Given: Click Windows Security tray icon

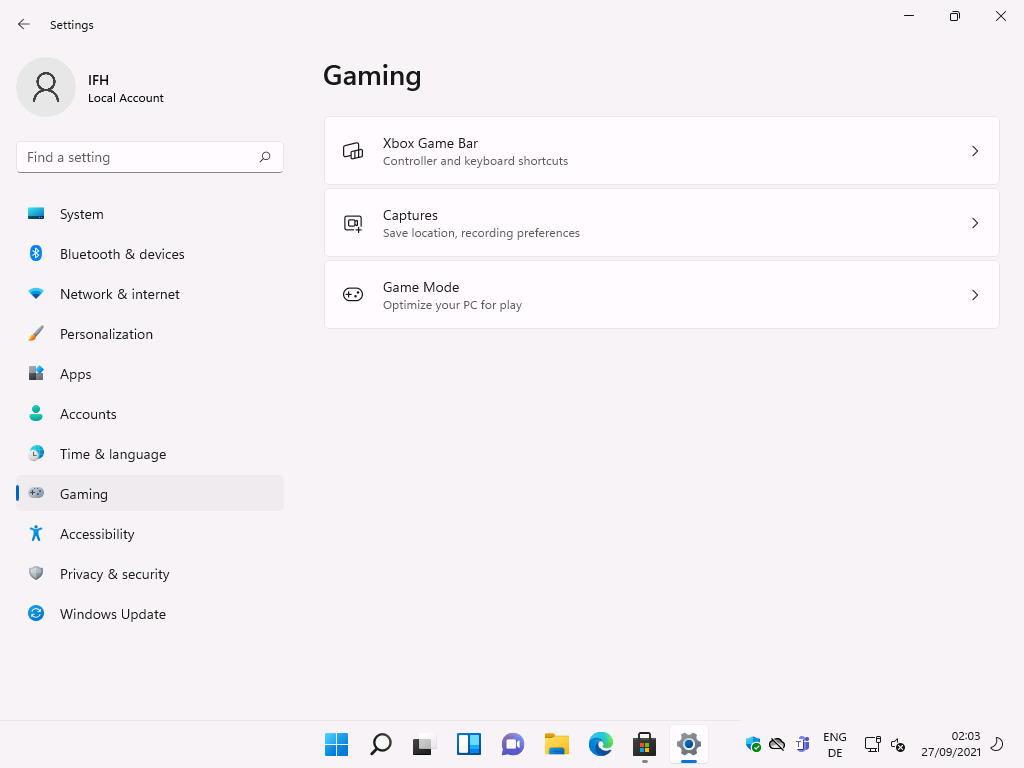Looking at the screenshot, I should pyautogui.click(x=753, y=744).
